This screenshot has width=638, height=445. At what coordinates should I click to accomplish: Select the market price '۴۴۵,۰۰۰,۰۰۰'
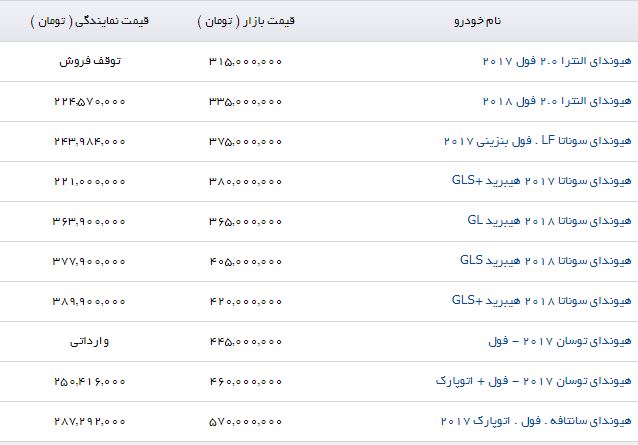(245, 341)
